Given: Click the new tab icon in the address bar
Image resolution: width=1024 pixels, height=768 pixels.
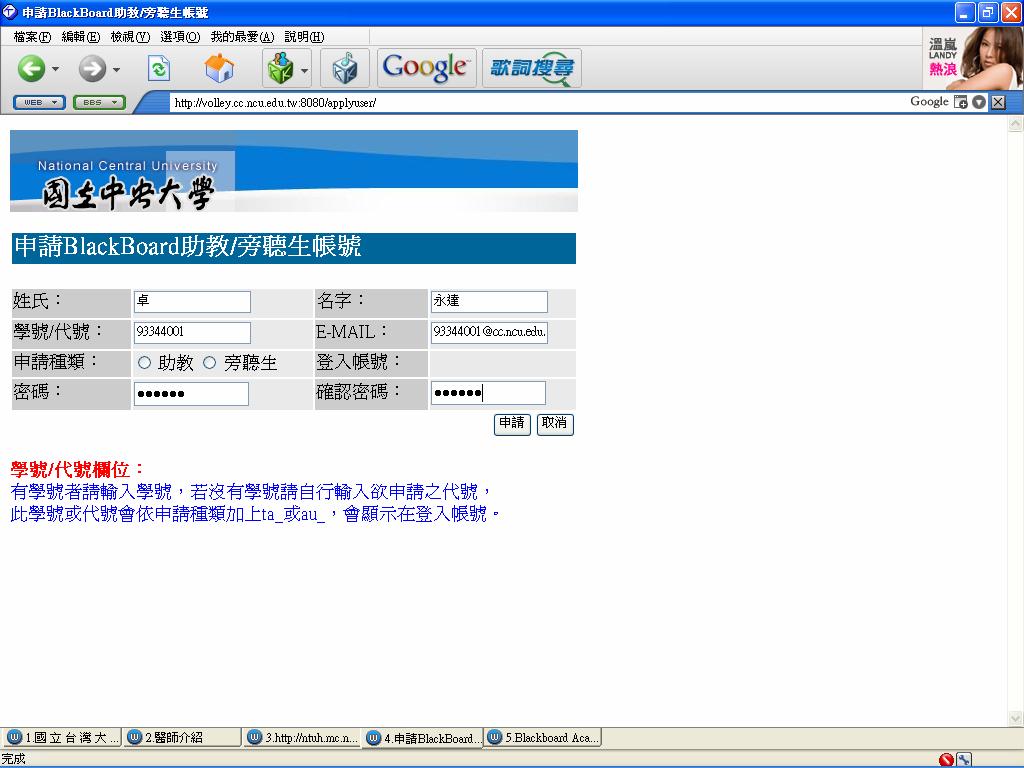Looking at the screenshot, I should tap(961, 102).
